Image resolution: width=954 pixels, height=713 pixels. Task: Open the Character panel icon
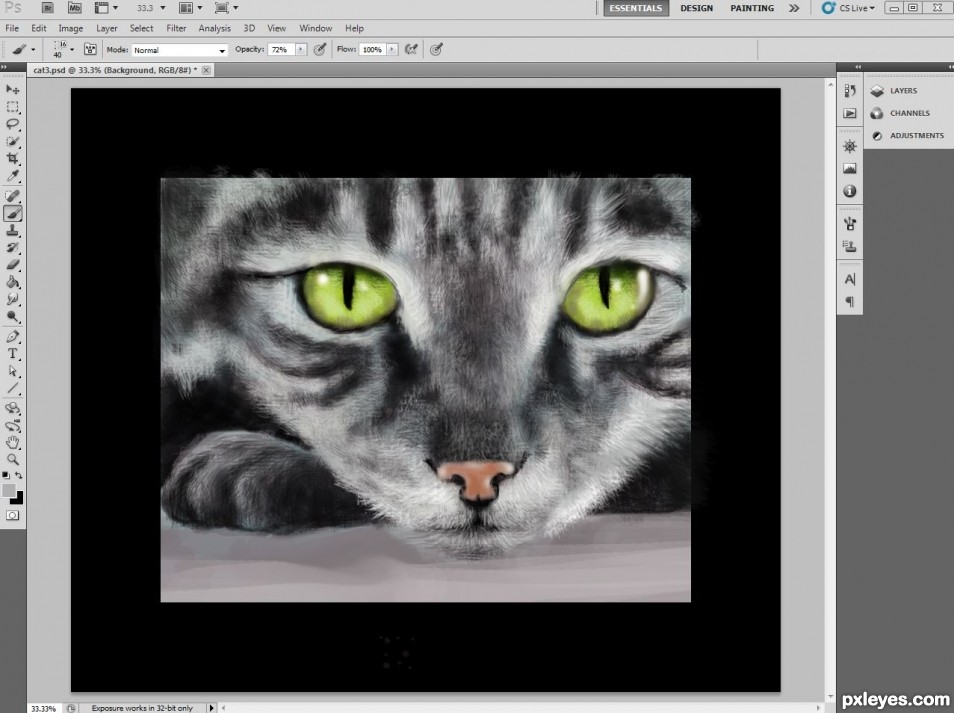850,279
